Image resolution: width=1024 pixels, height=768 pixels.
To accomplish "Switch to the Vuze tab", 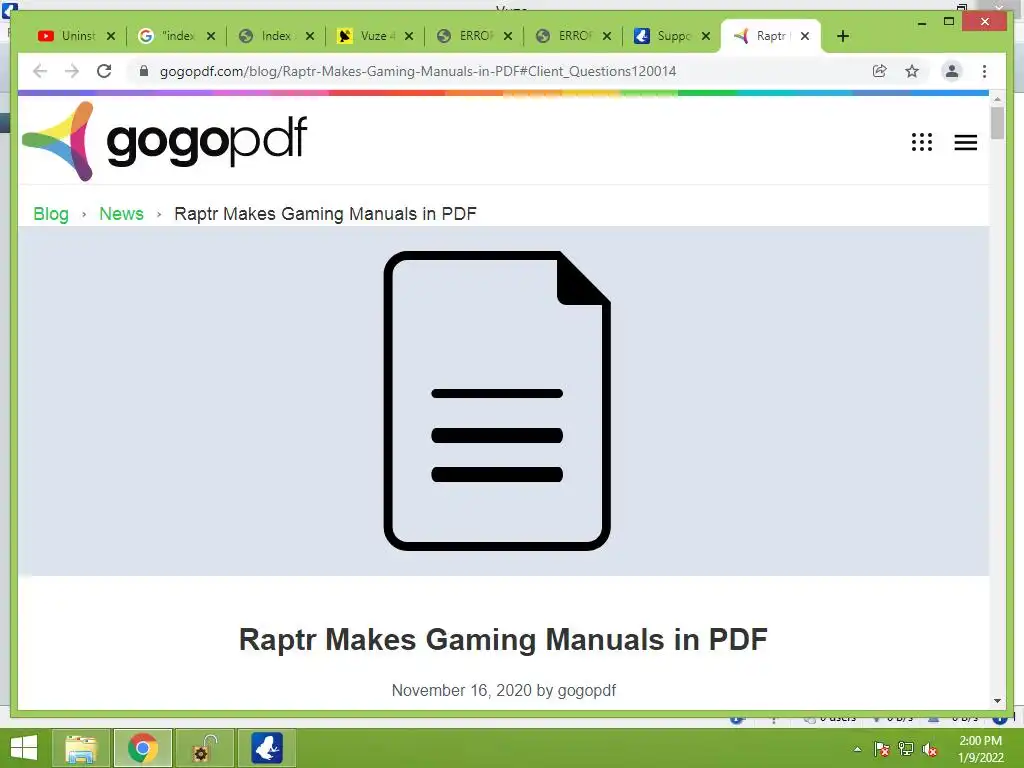I will tap(366, 36).
